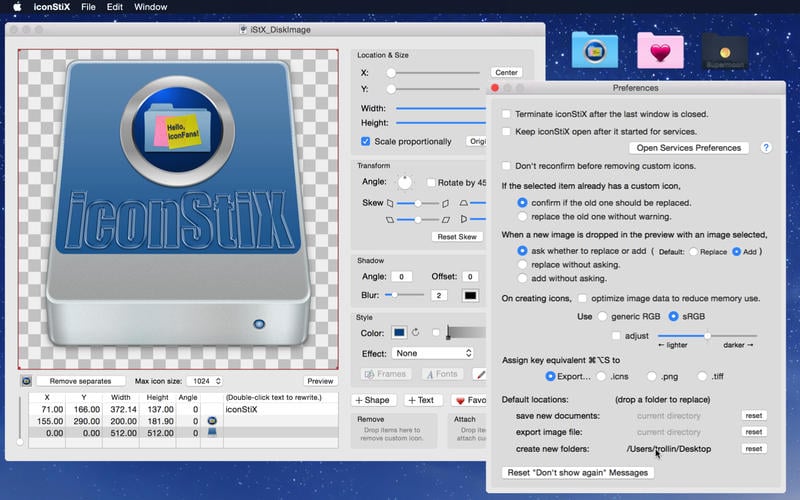800x500 pixels.
Task: Enable optimize image data checkbox
Action: click(x=582, y=298)
